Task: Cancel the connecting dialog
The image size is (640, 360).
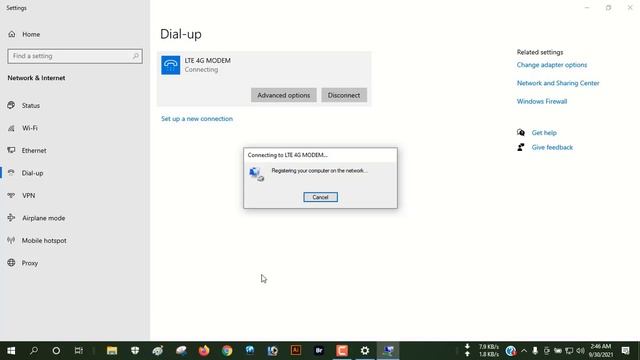Action: [x=320, y=197]
